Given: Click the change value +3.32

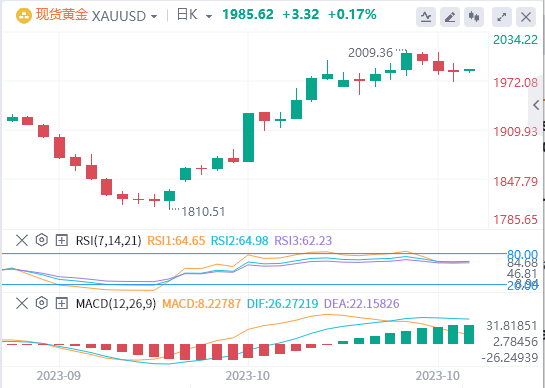Looking at the screenshot, I should pyautogui.click(x=301, y=15).
